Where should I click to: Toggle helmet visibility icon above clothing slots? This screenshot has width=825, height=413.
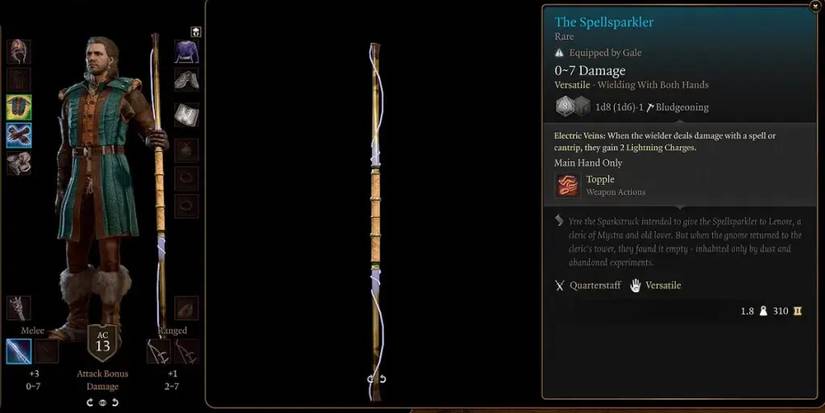click(x=196, y=32)
